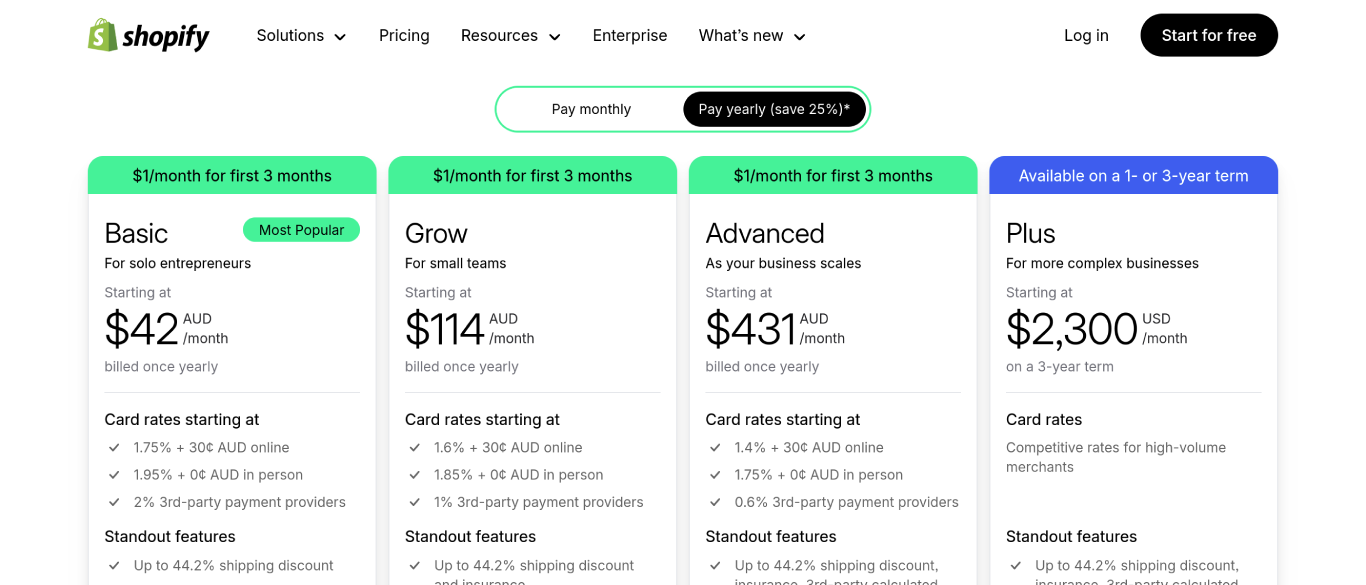Image resolution: width=1366 pixels, height=585 pixels.
Task: Click the Plus plan 1- or 3-year term banner
Action: [1133, 174]
